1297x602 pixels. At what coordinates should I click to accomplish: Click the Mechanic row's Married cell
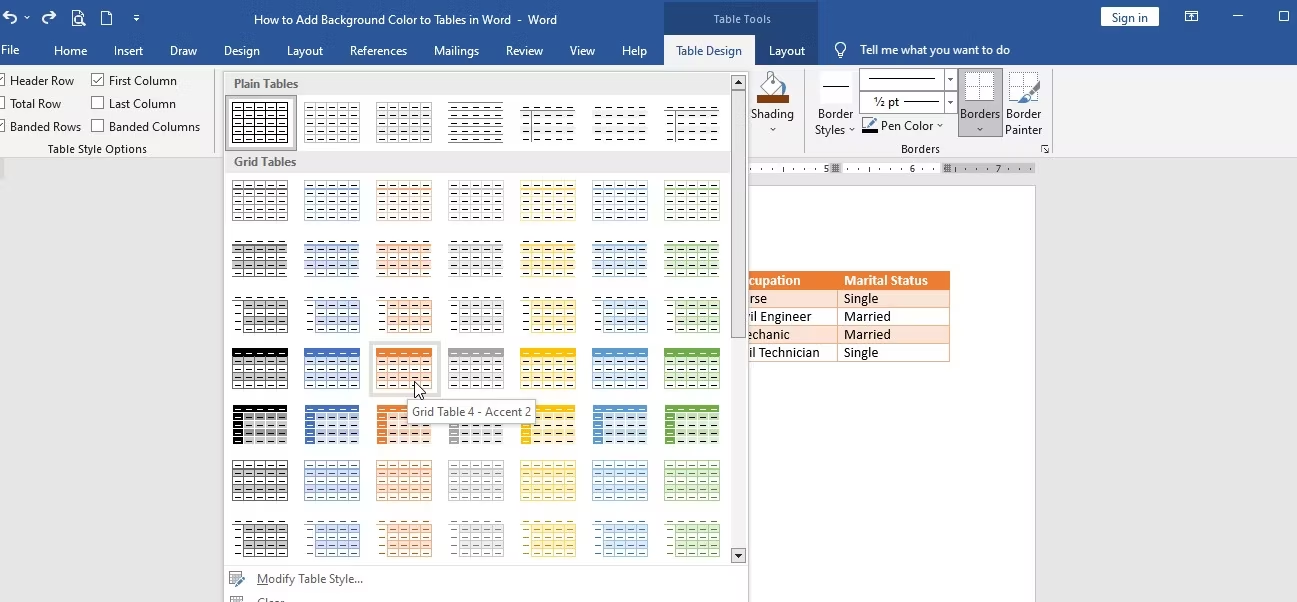coord(893,335)
